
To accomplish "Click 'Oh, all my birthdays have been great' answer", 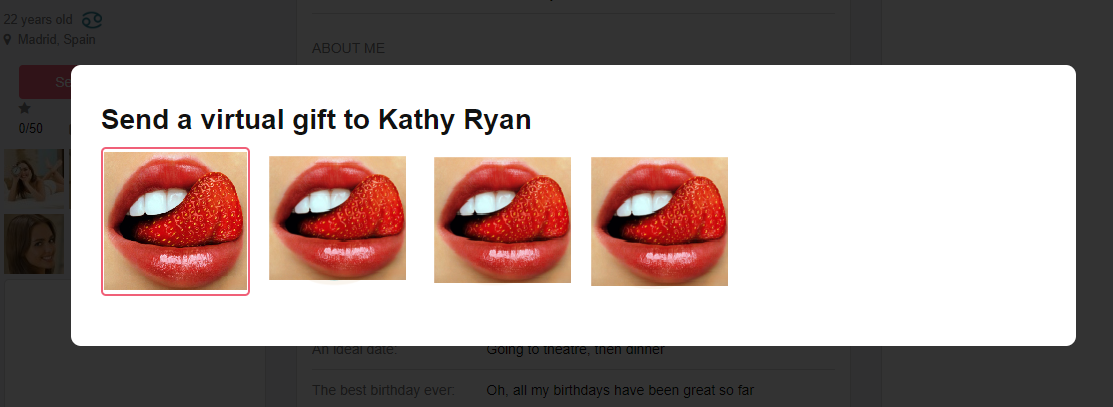I will [620, 390].
